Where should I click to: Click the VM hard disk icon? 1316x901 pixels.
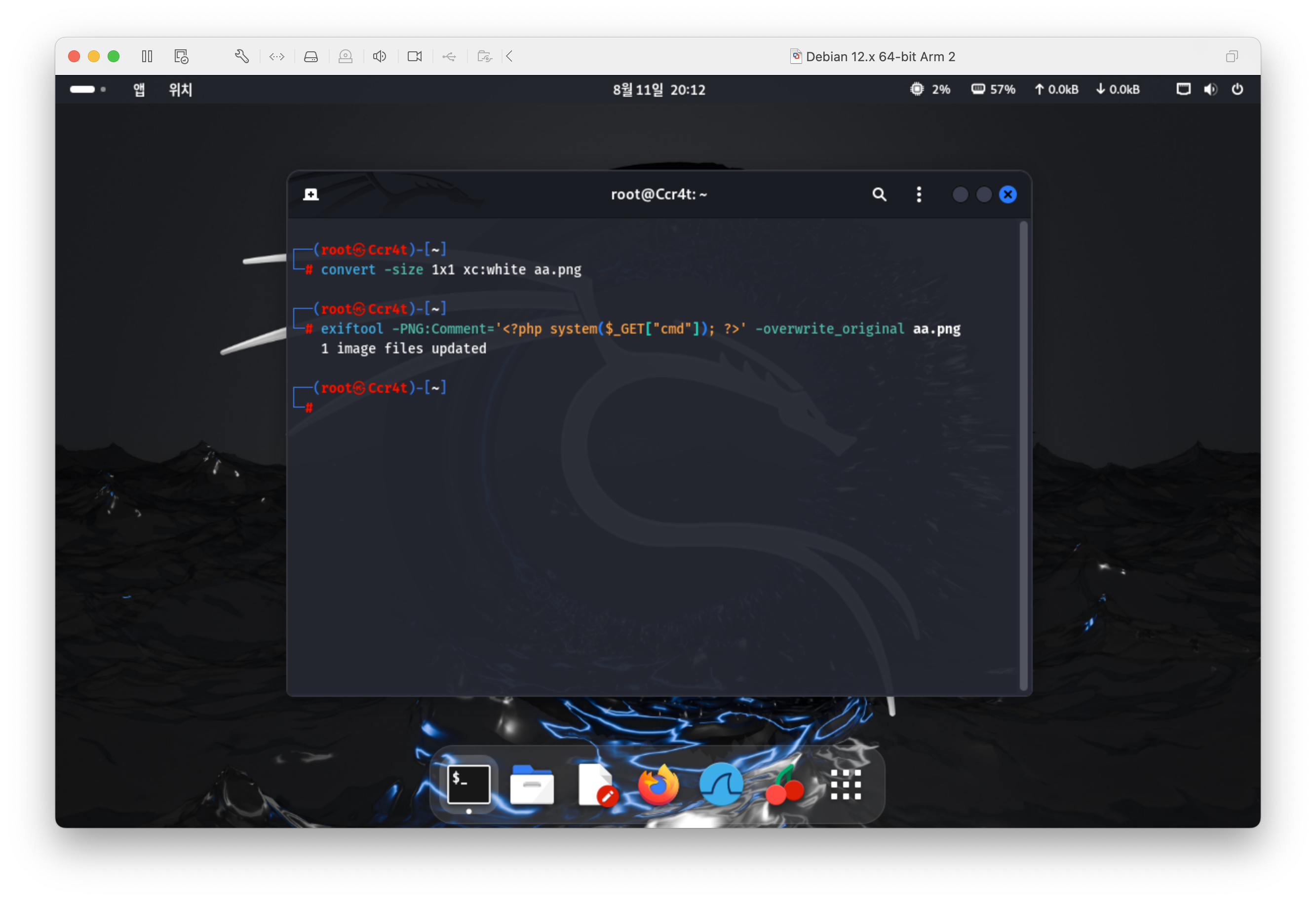(x=311, y=57)
